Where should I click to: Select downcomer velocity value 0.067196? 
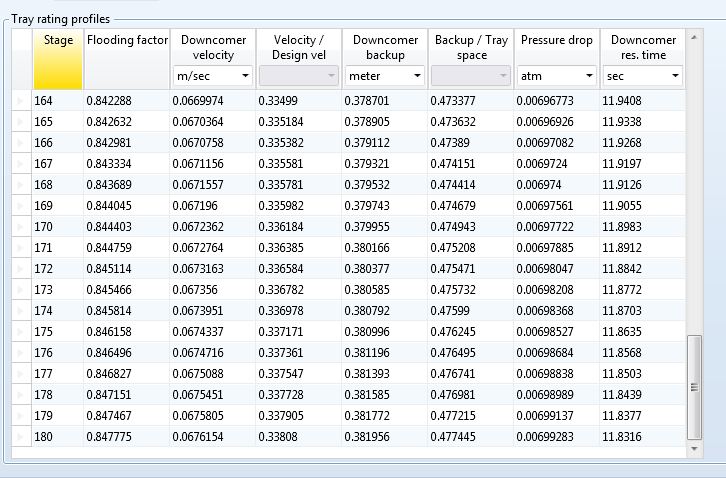213,206
